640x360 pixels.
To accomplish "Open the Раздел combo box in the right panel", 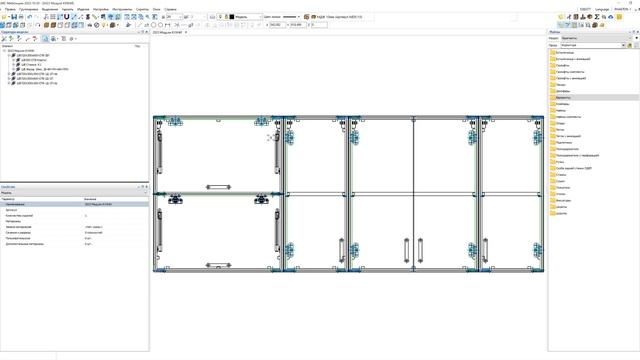I will [595, 38].
